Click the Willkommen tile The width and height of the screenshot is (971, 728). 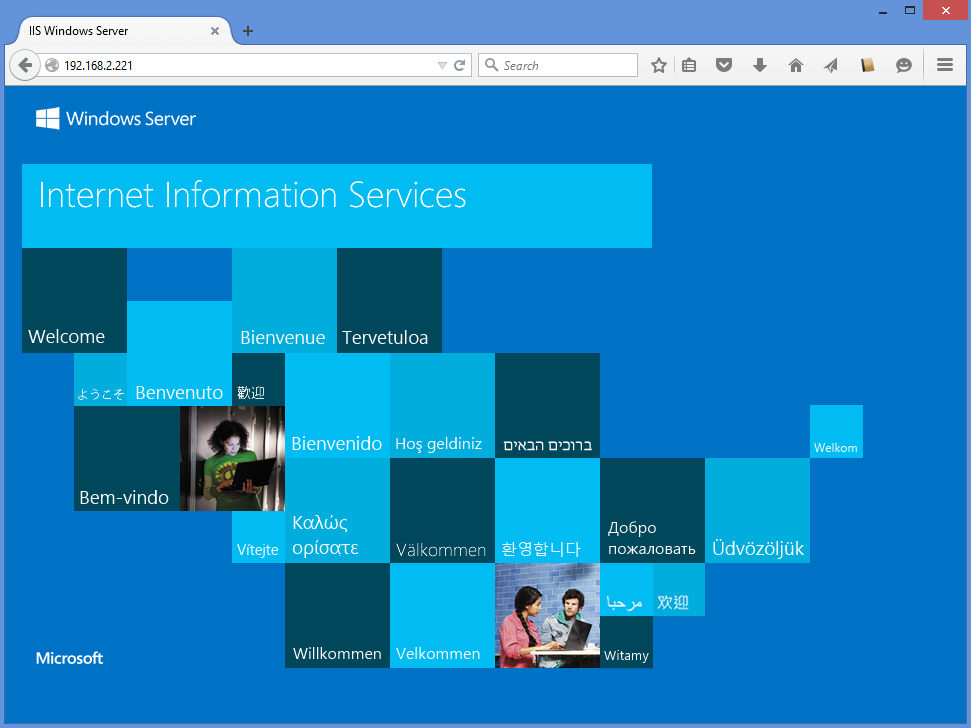click(x=337, y=616)
